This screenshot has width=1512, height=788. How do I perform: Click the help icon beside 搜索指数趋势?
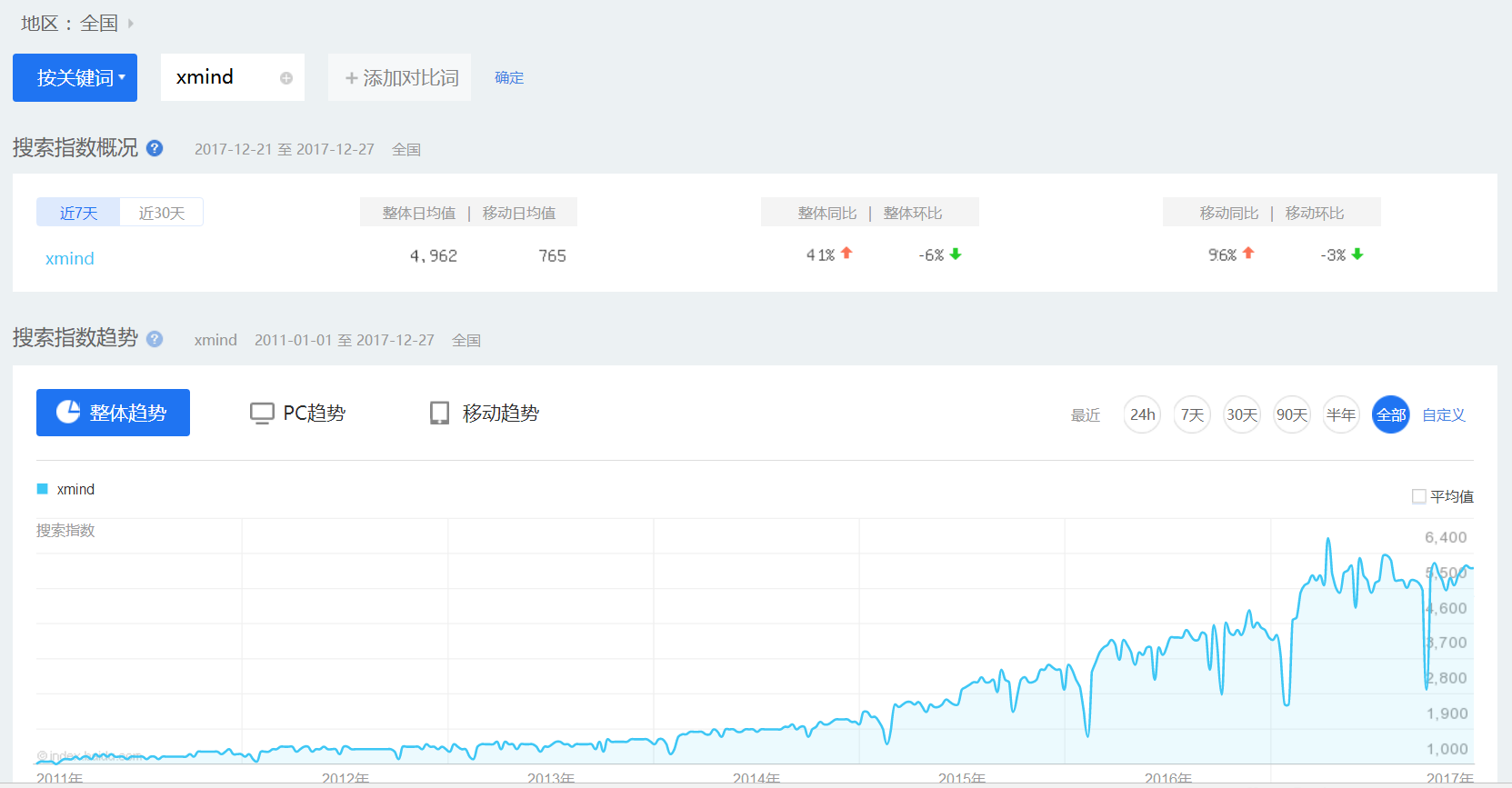[x=155, y=339]
